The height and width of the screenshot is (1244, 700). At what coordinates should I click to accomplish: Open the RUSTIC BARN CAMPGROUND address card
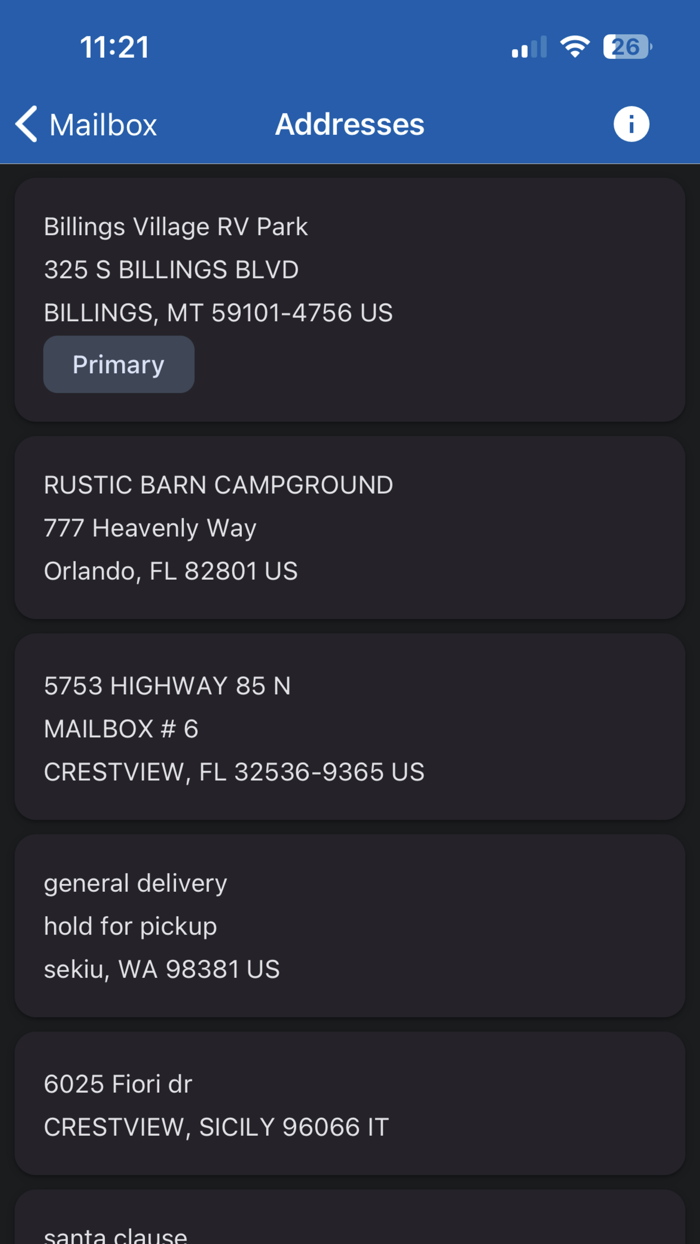point(350,527)
